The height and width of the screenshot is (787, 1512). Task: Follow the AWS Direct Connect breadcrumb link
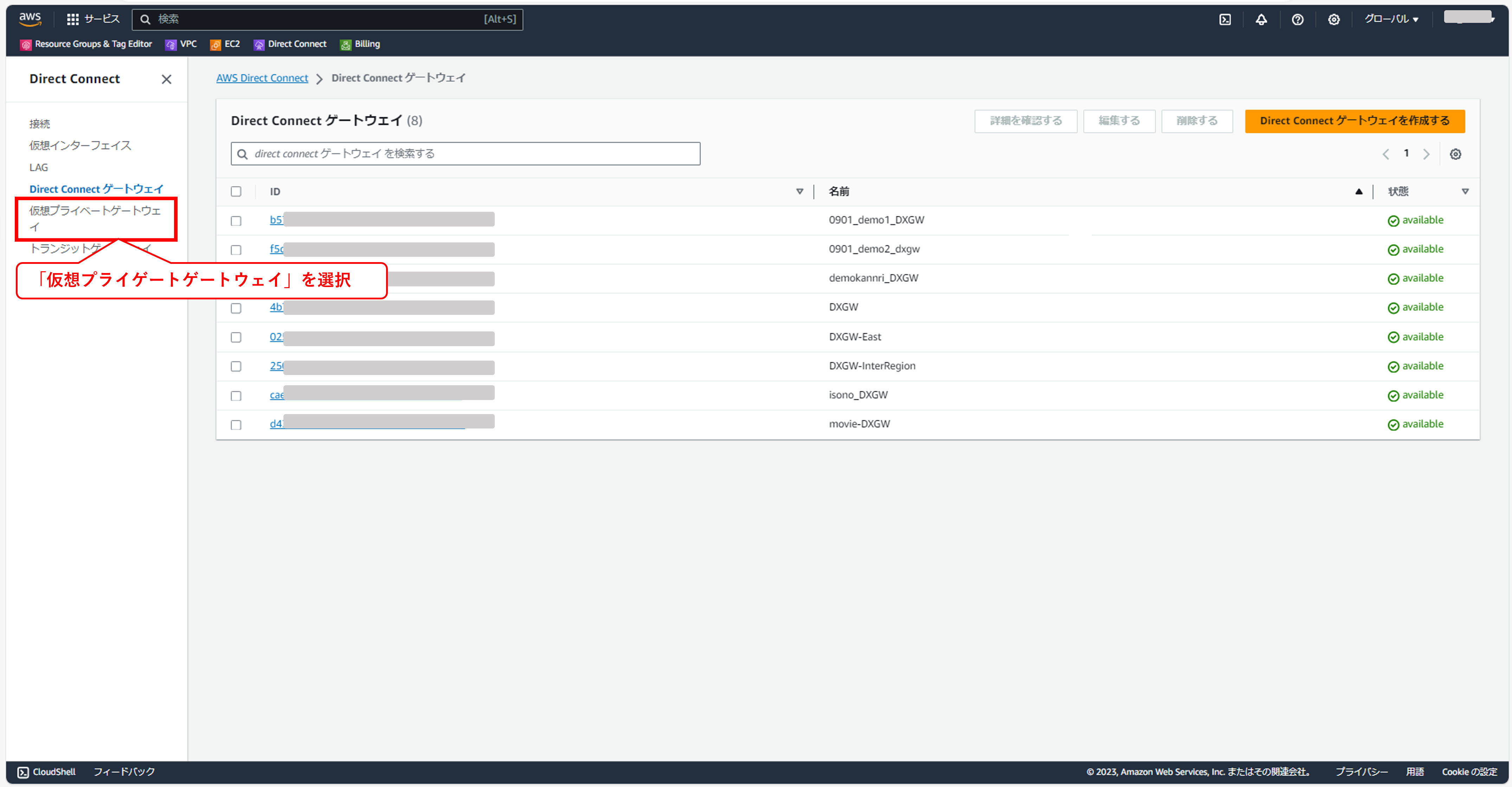[x=262, y=78]
